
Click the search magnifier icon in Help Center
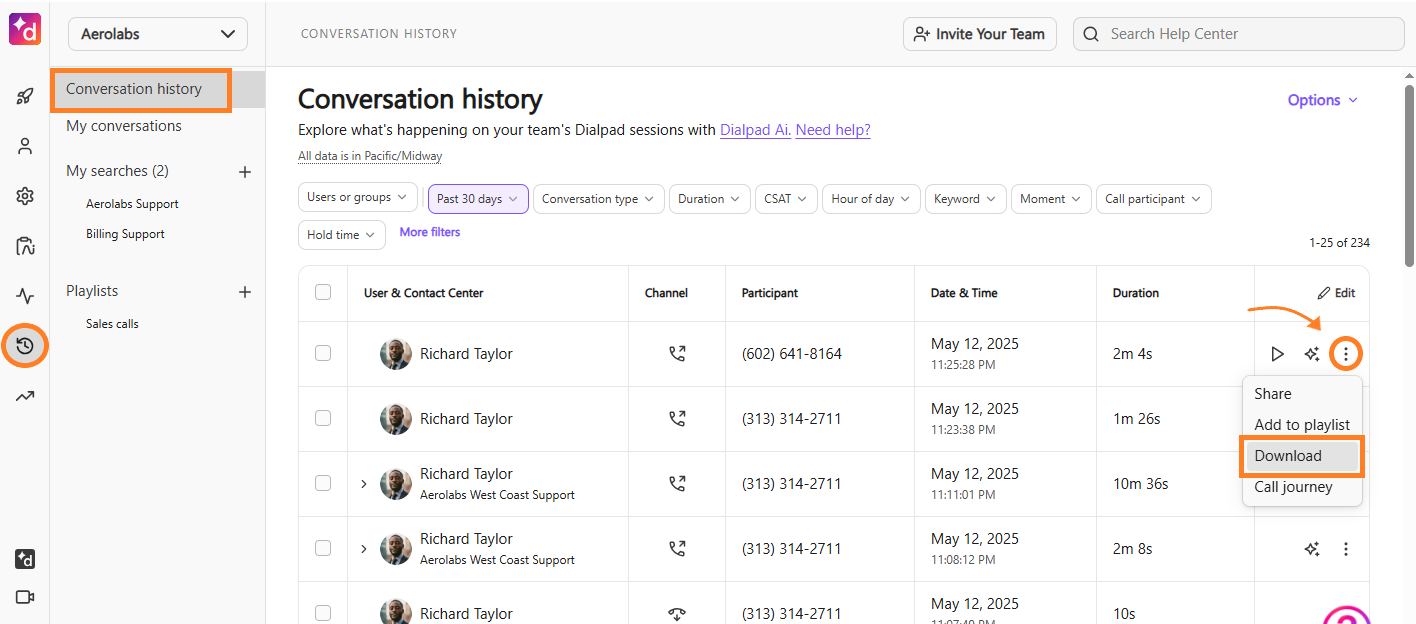click(x=1092, y=34)
